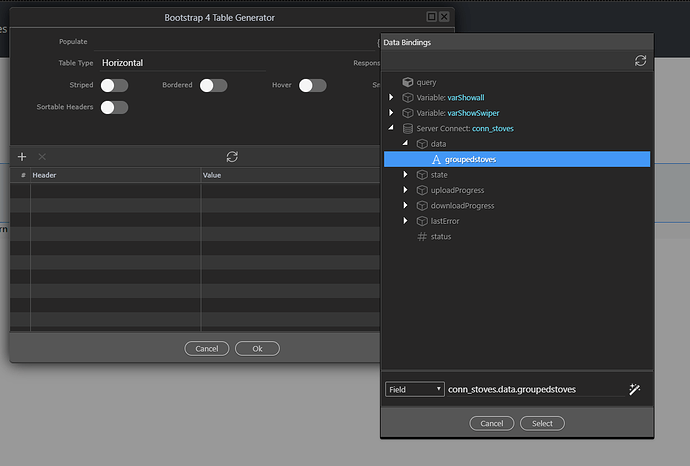This screenshot has width=690, height=466.
Task: Toggle the Hover option
Action: tap(312, 86)
